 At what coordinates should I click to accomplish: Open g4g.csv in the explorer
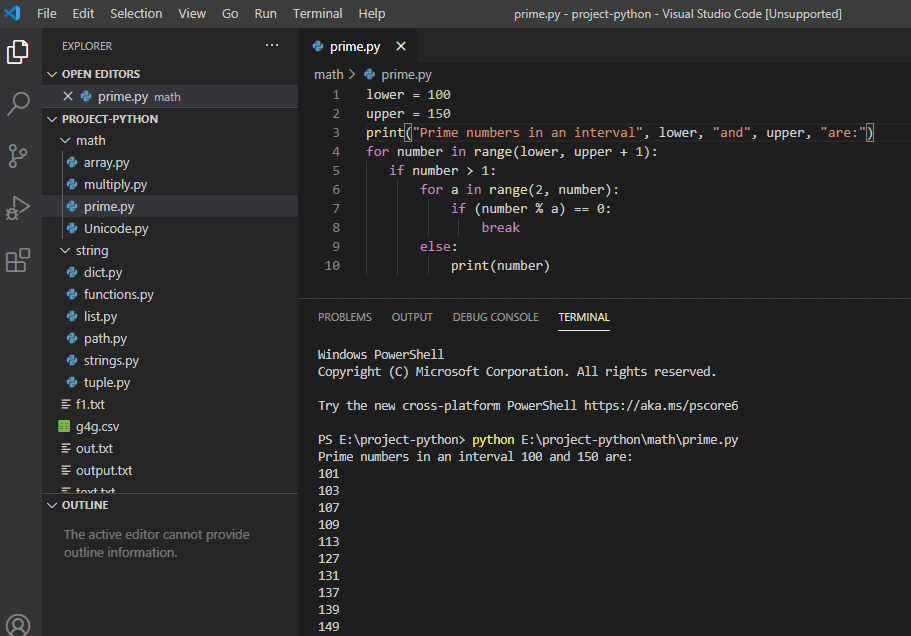[97, 427]
